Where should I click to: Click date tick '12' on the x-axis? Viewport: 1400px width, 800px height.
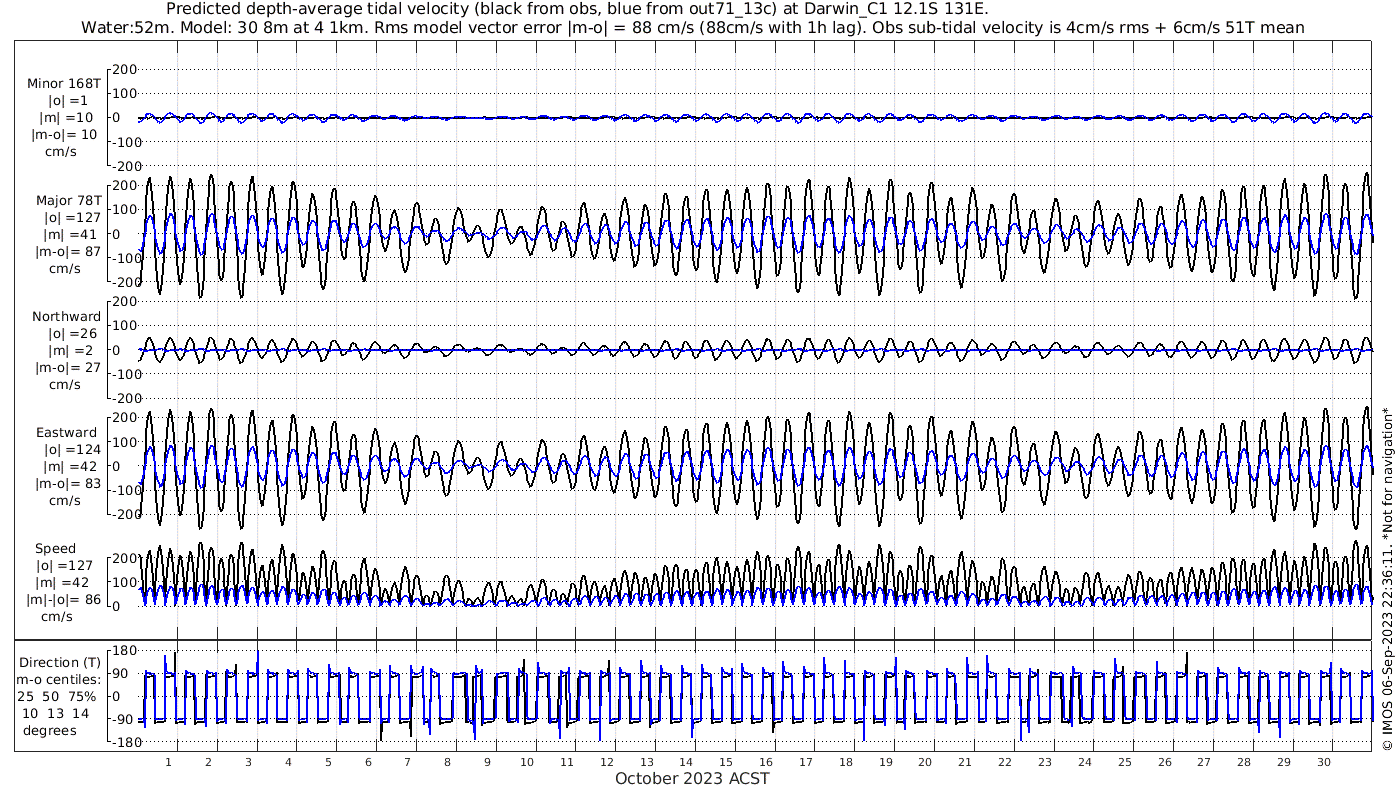click(607, 761)
